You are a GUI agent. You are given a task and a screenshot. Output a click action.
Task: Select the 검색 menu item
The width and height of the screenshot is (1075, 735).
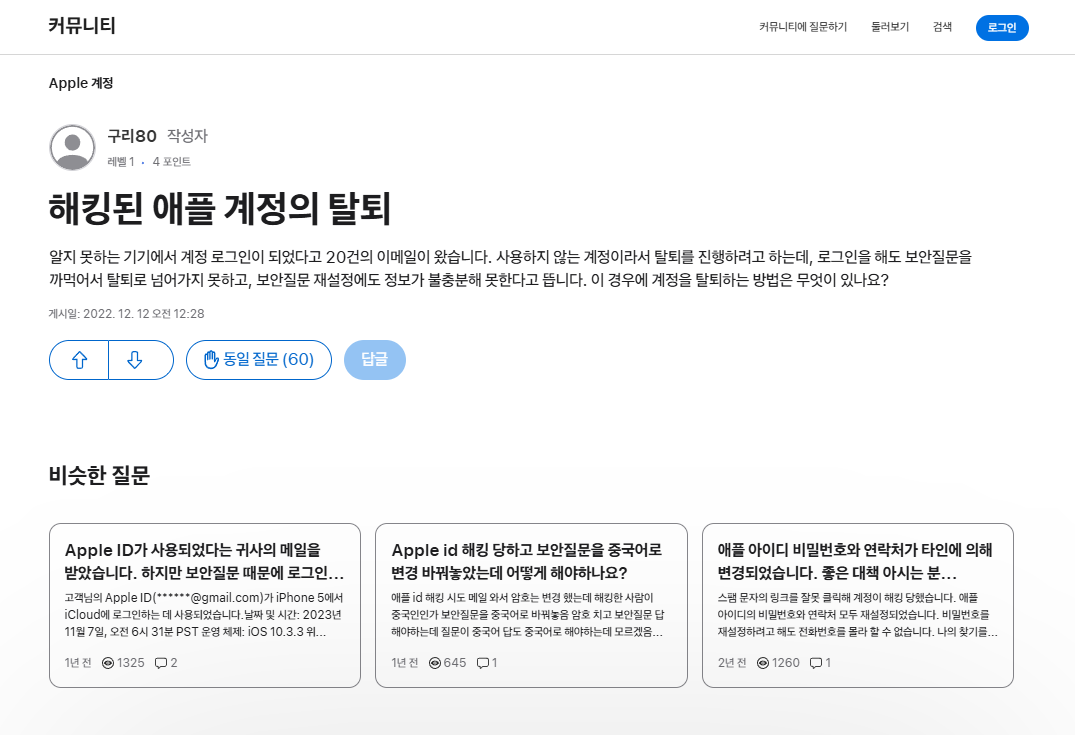[x=941, y=27]
